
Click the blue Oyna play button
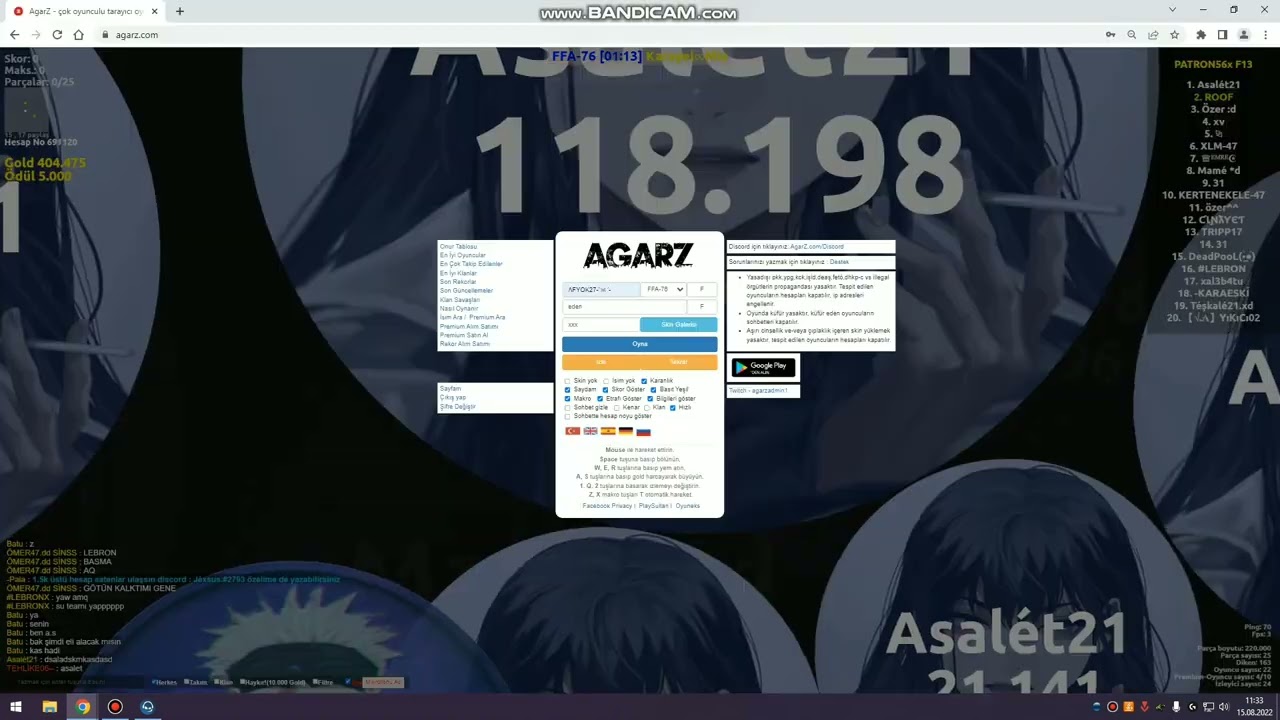coord(640,344)
